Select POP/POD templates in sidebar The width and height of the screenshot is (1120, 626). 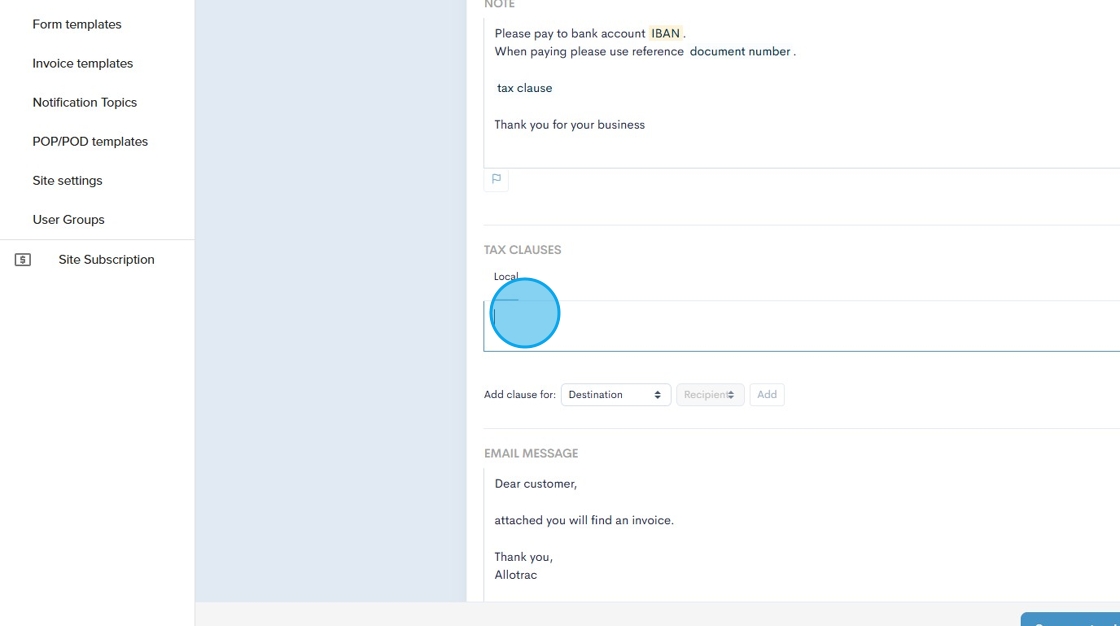tap(90, 141)
